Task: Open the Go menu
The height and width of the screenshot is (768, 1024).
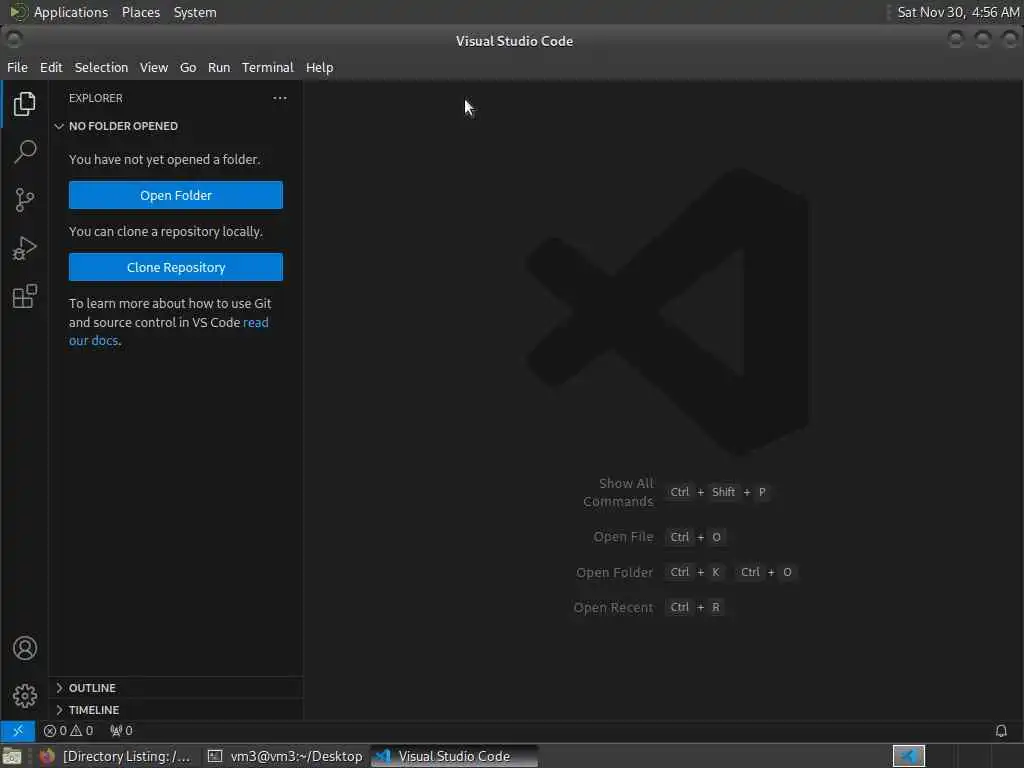Action: coord(188,67)
